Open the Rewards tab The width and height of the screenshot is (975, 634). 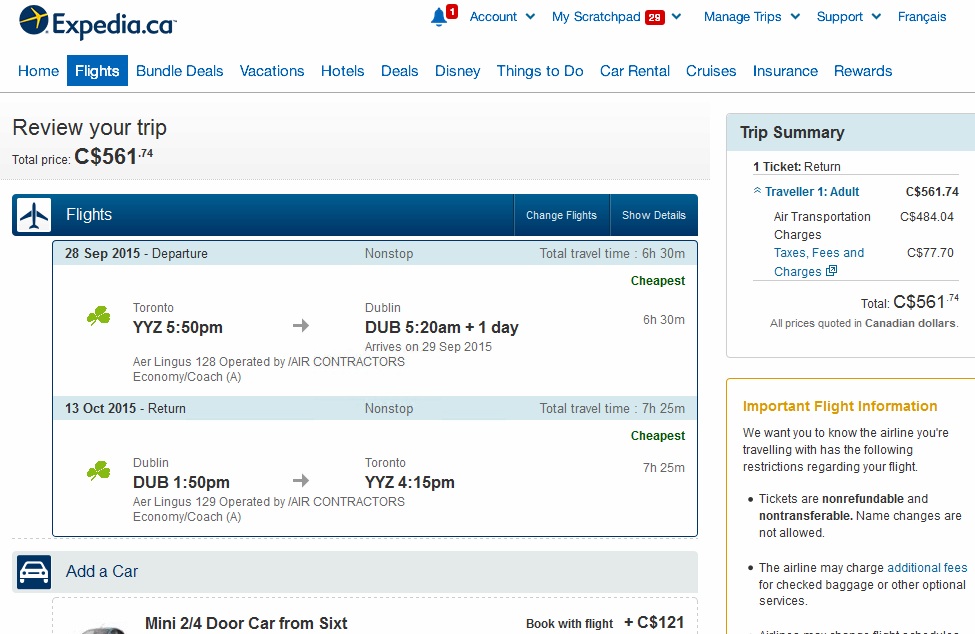click(863, 71)
